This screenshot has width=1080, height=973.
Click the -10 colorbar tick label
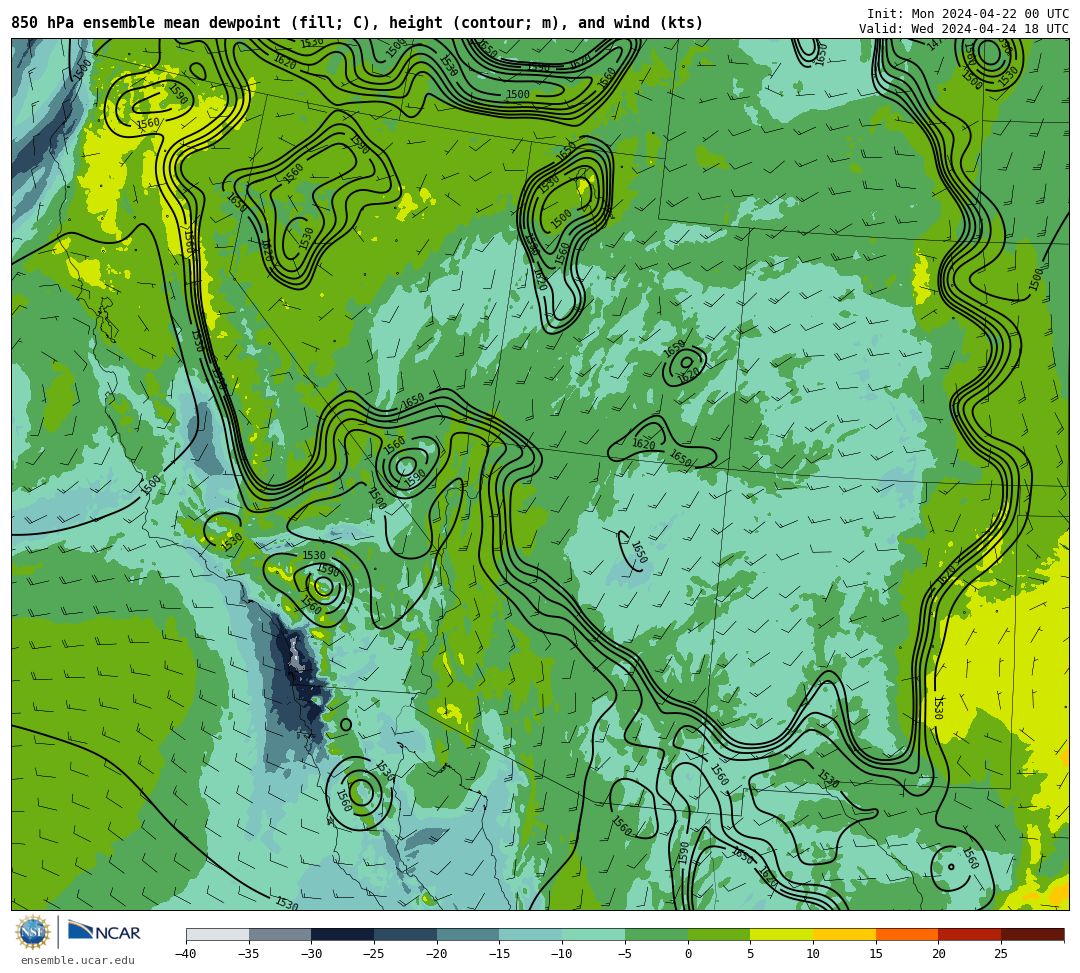(562, 954)
